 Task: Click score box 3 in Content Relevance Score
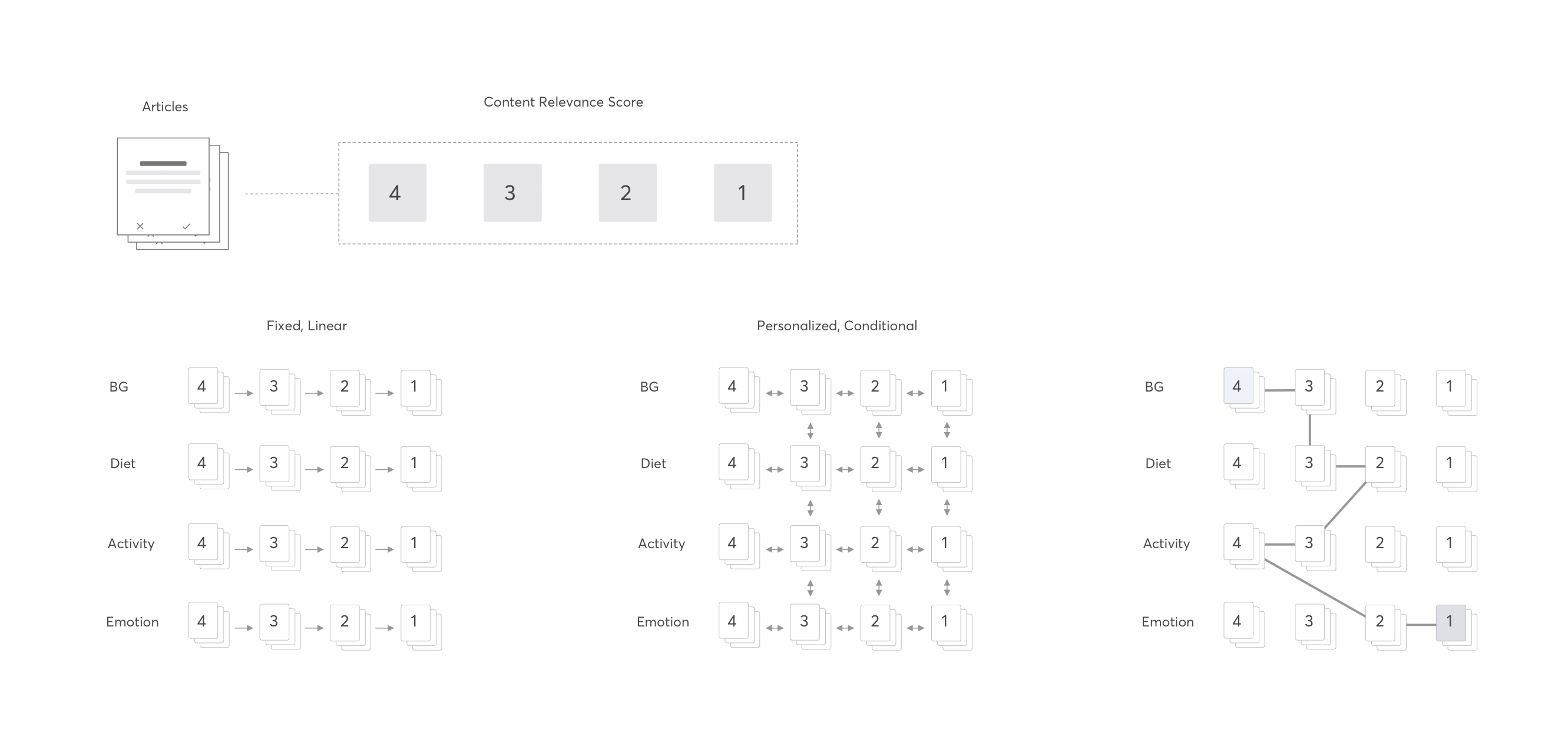(512, 193)
